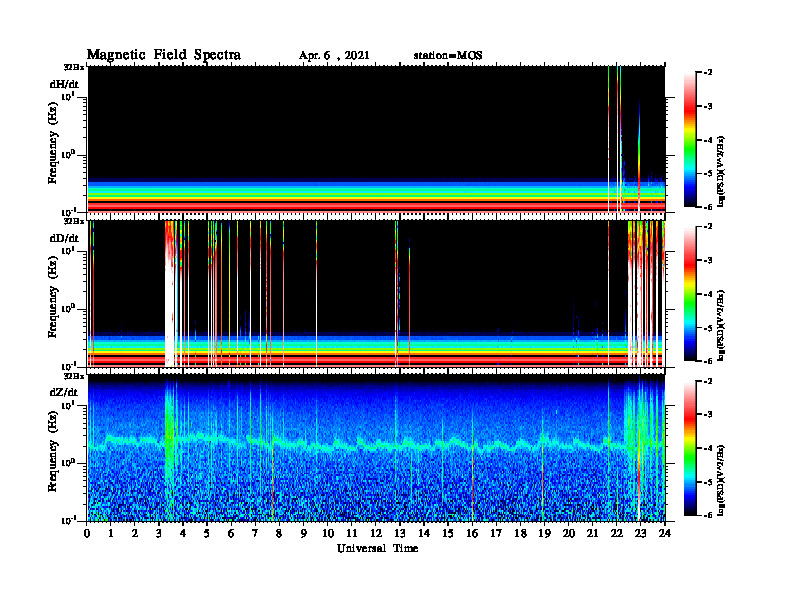Click the dZ/dt color scale bar

pos(690,448)
